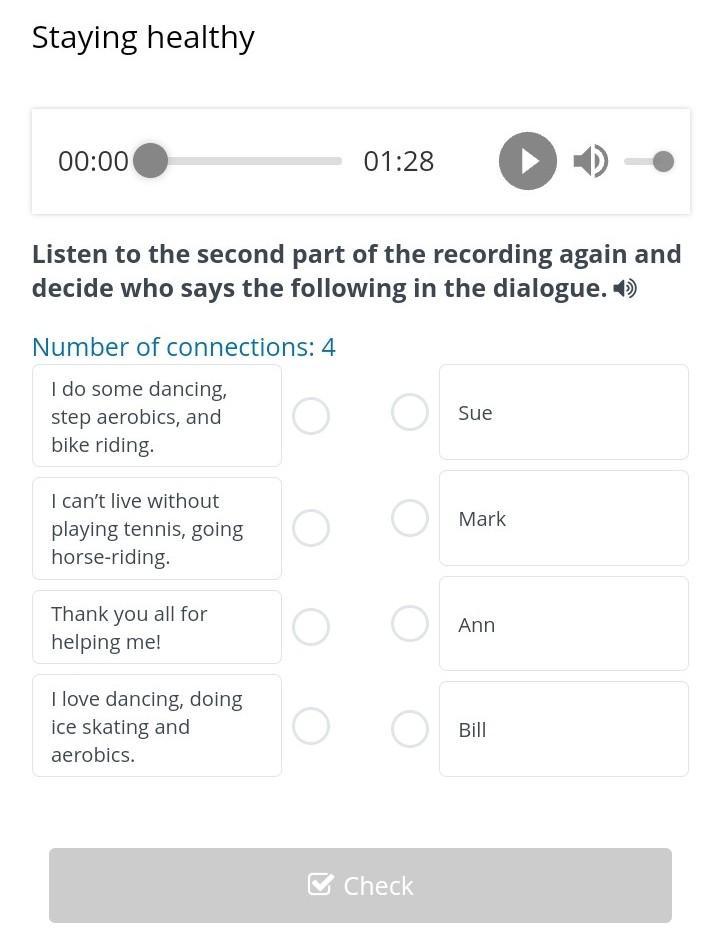Image resolution: width=720 pixels, height=949 pixels.
Task: Click the audio timeline track middle
Action: pos(246,161)
